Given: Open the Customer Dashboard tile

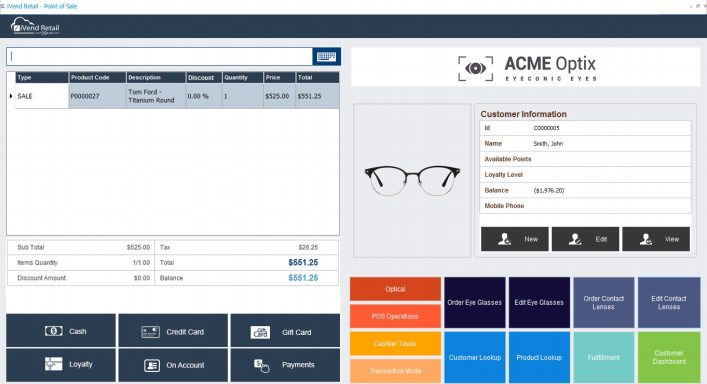Looking at the screenshot, I should (x=669, y=357).
